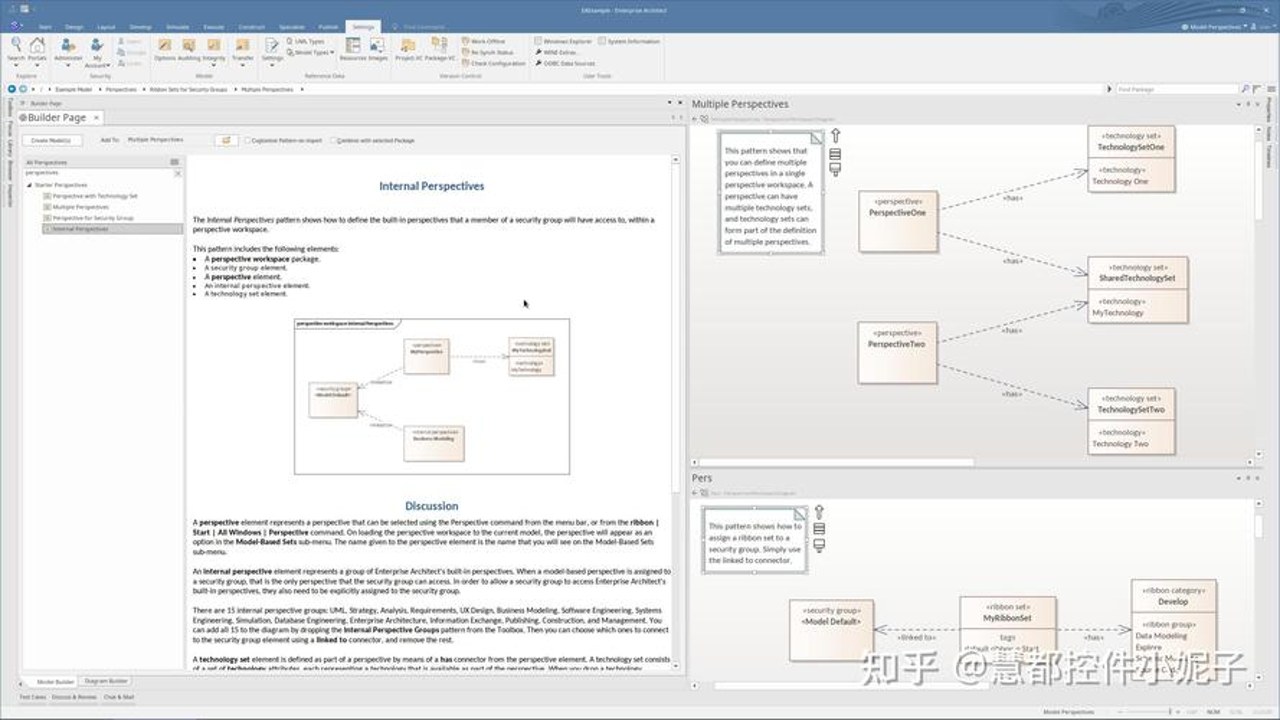
Task: Select the MyRibbonSet element in lower diagram
Action: (1008, 629)
